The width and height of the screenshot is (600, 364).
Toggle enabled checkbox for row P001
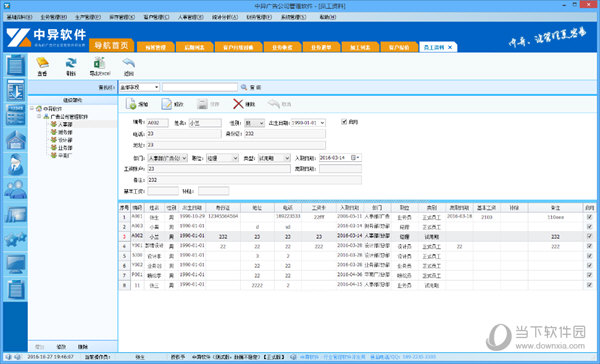click(x=589, y=275)
